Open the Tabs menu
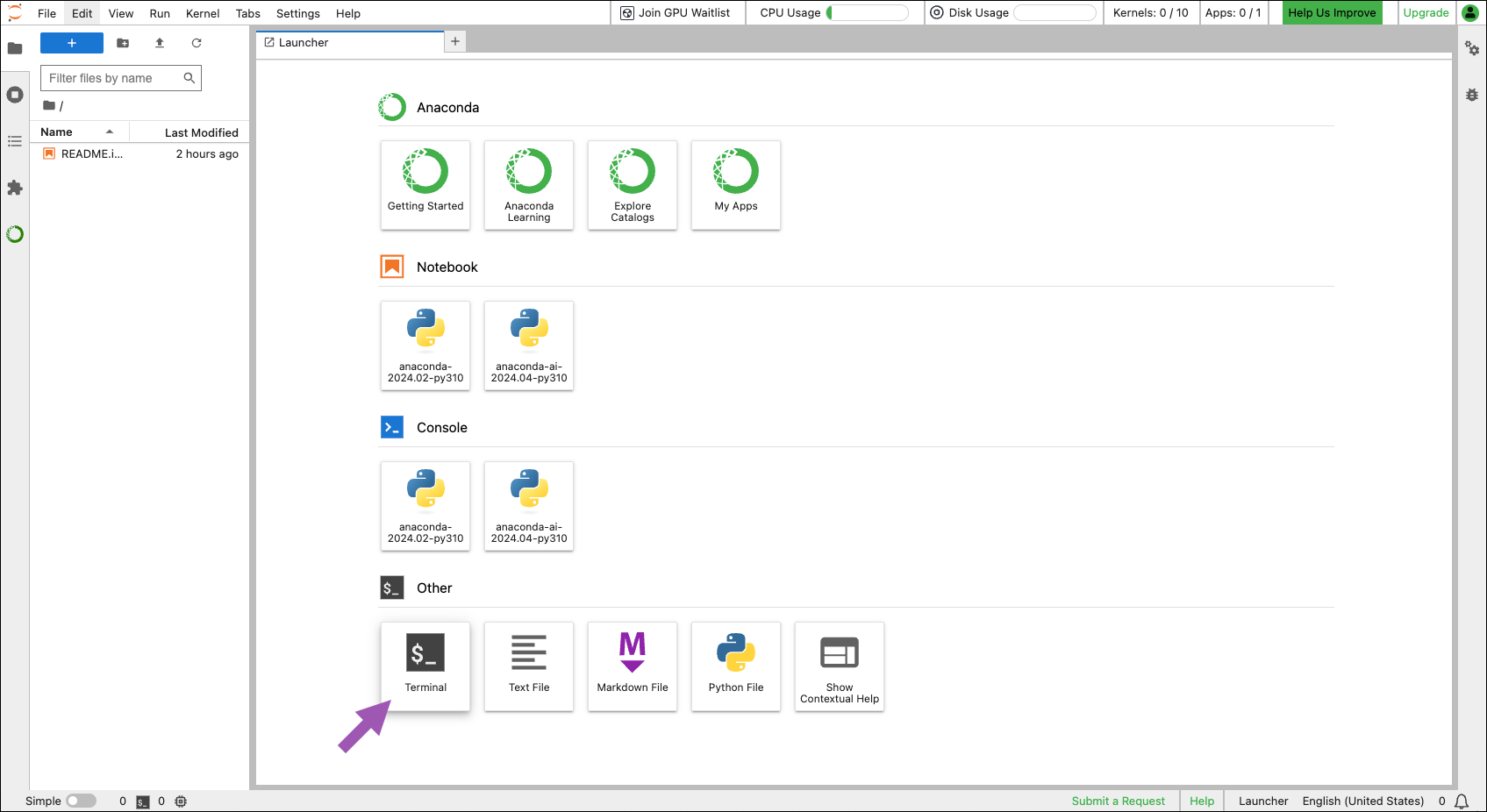 248,13
